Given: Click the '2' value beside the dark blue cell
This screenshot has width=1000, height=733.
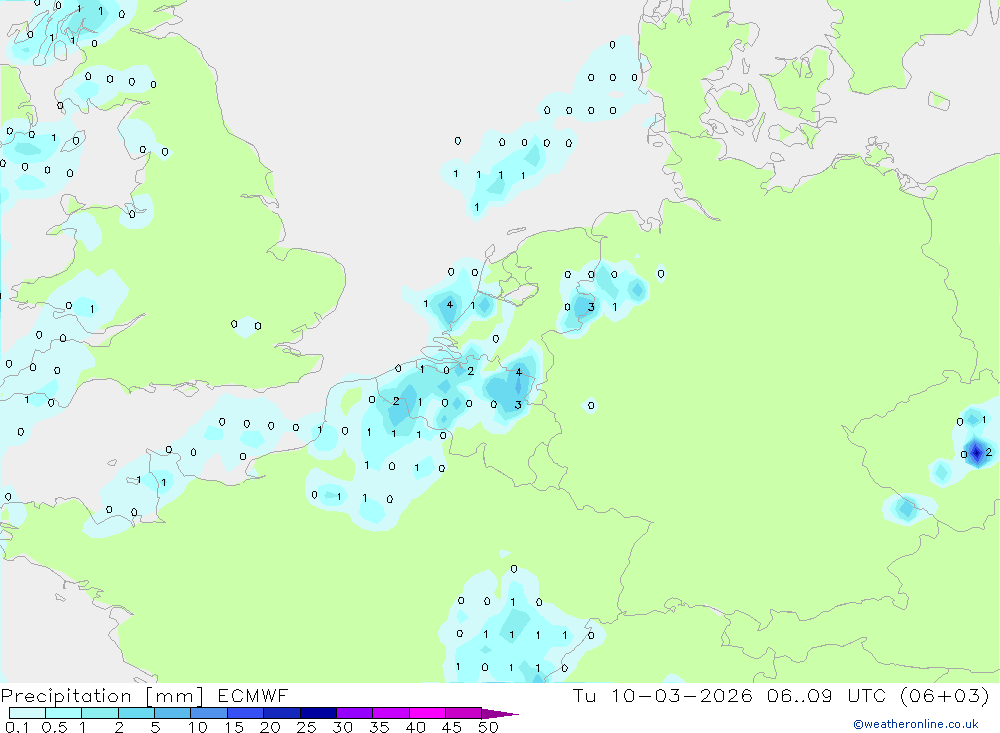Looking at the screenshot, I should [989, 452].
